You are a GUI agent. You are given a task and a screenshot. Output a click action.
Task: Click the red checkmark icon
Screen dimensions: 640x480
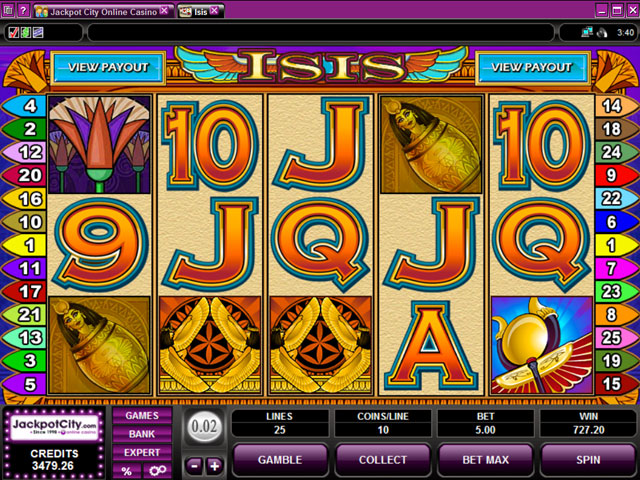(x=13, y=32)
